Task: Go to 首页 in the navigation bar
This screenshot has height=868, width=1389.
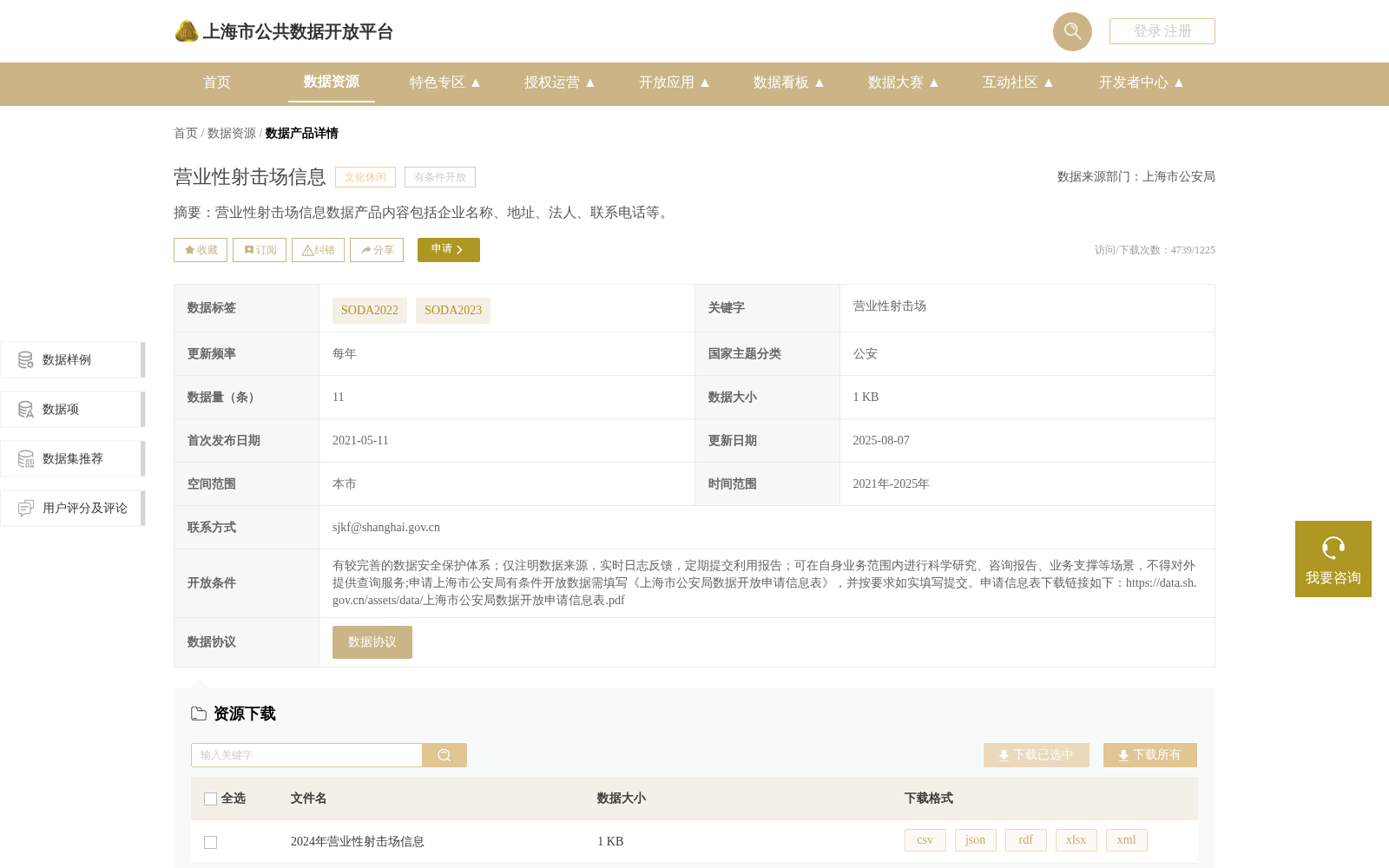Action: click(x=217, y=82)
